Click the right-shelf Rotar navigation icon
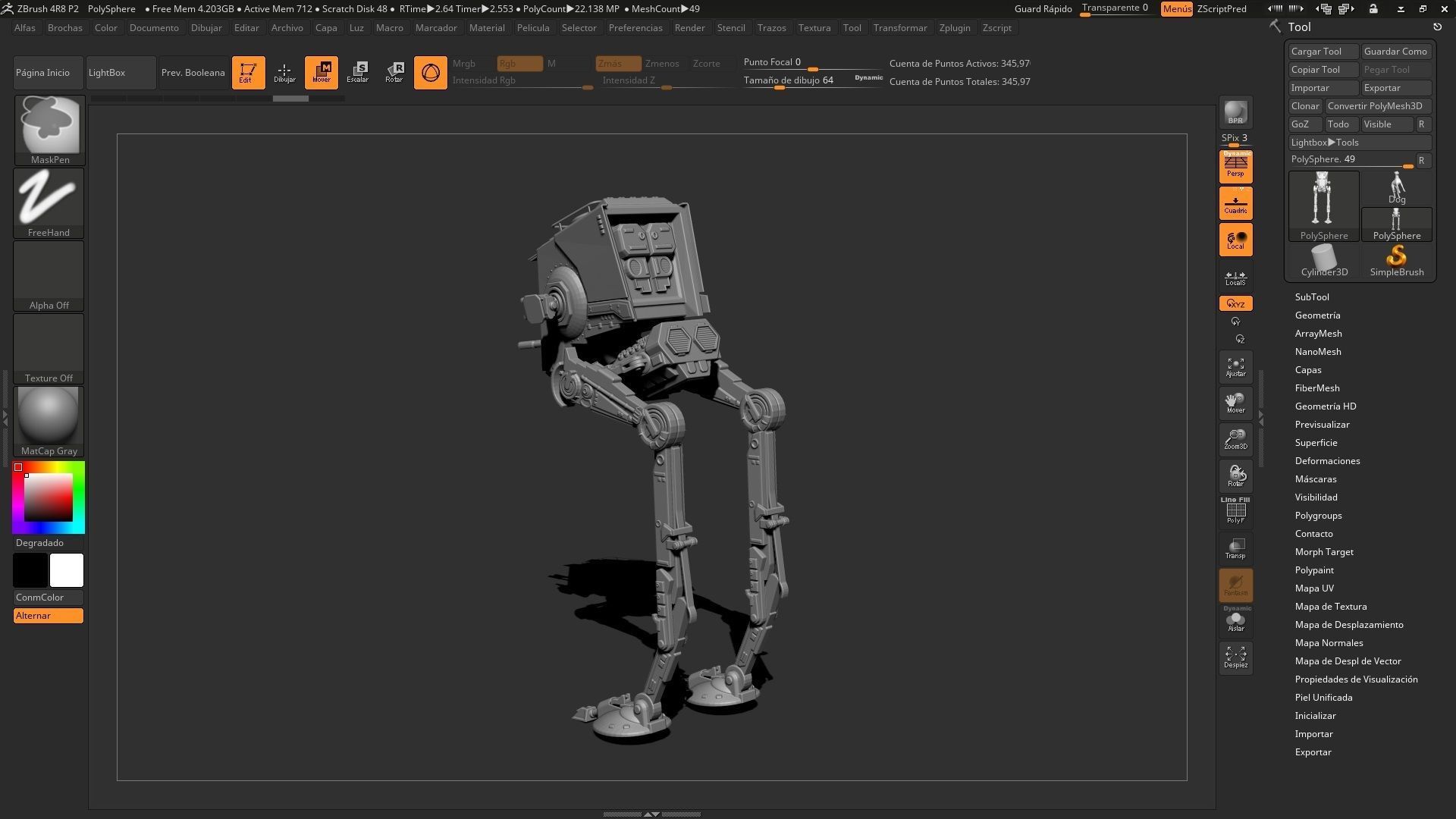The height and width of the screenshot is (819, 1456). pos(1235,476)
